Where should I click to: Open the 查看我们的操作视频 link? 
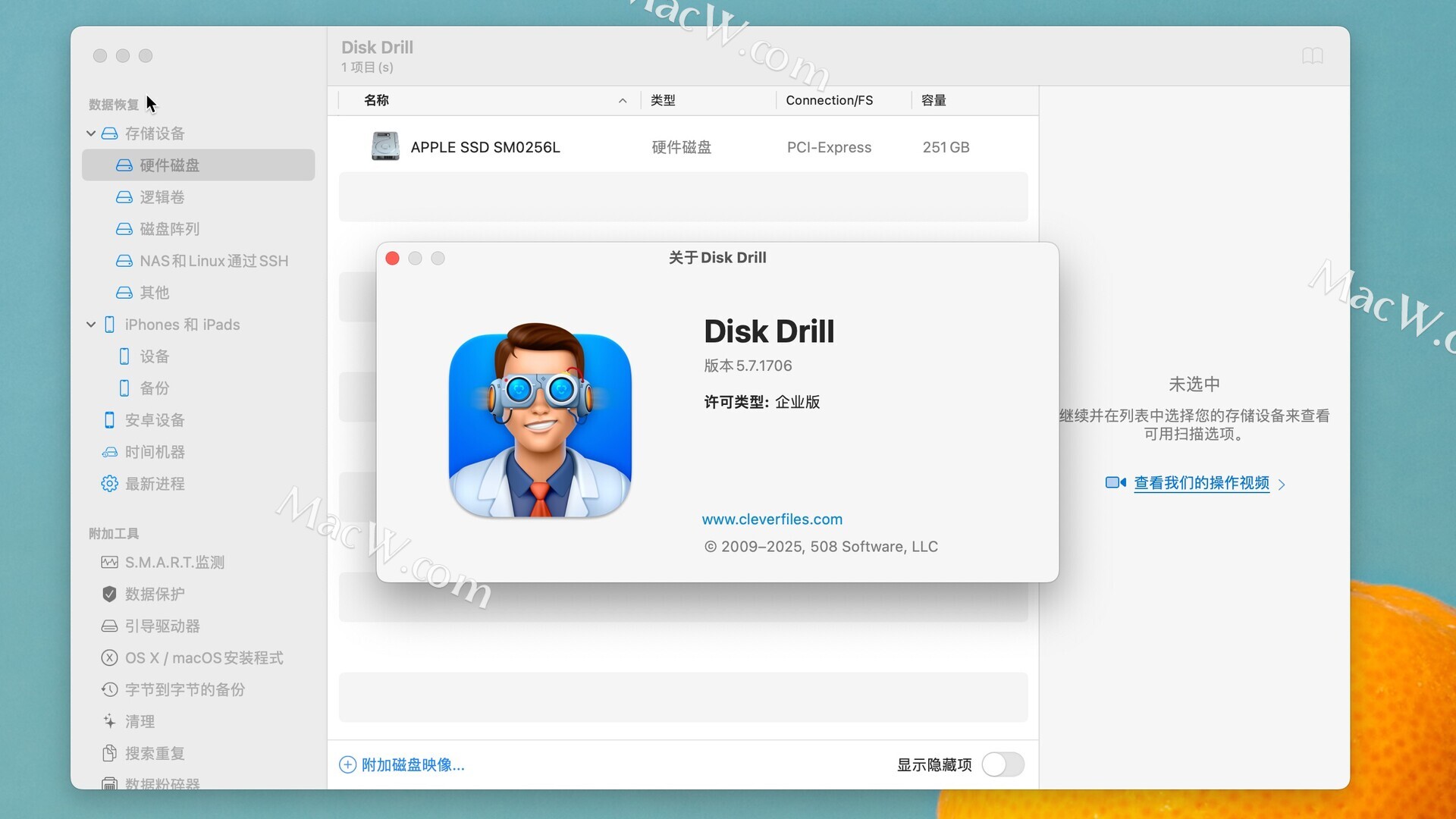click(1201, 483)
